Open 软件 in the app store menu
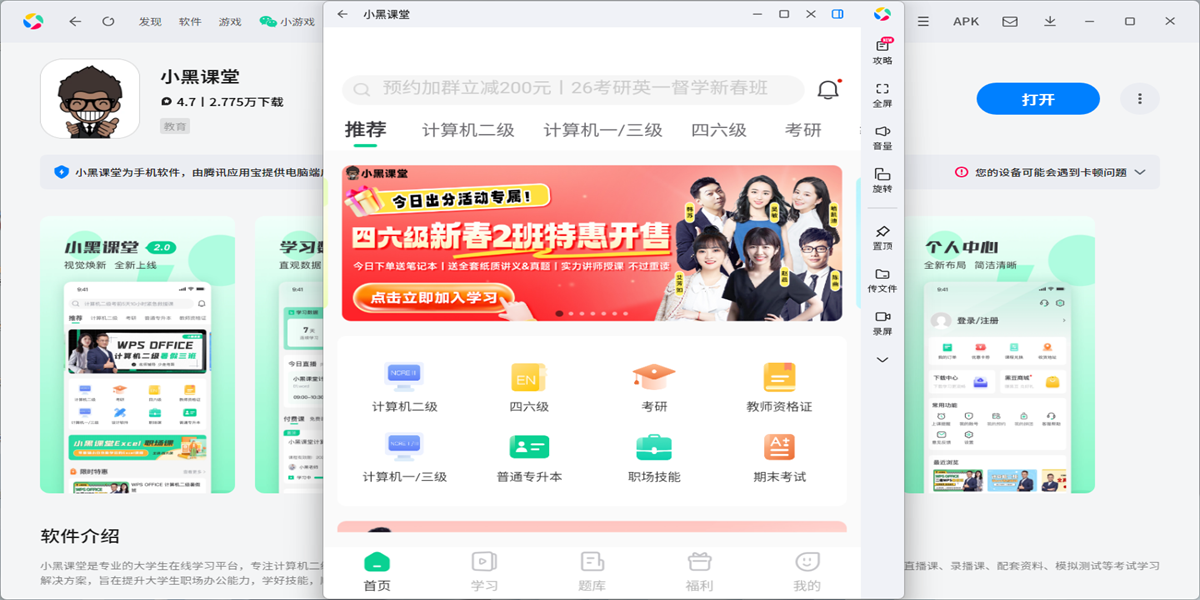Viewport: 1200px width, 600px height. [190, 21]
